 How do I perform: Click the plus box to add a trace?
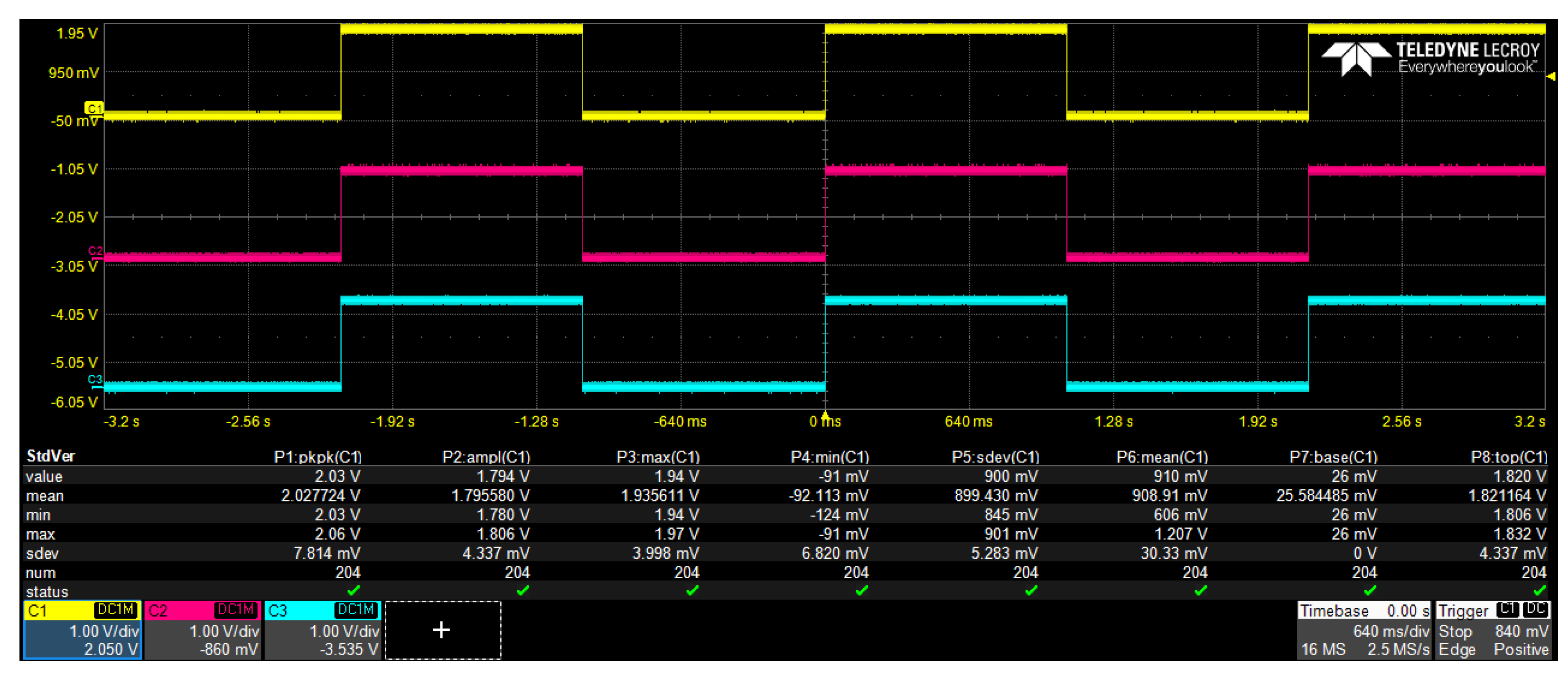(442, 630)
